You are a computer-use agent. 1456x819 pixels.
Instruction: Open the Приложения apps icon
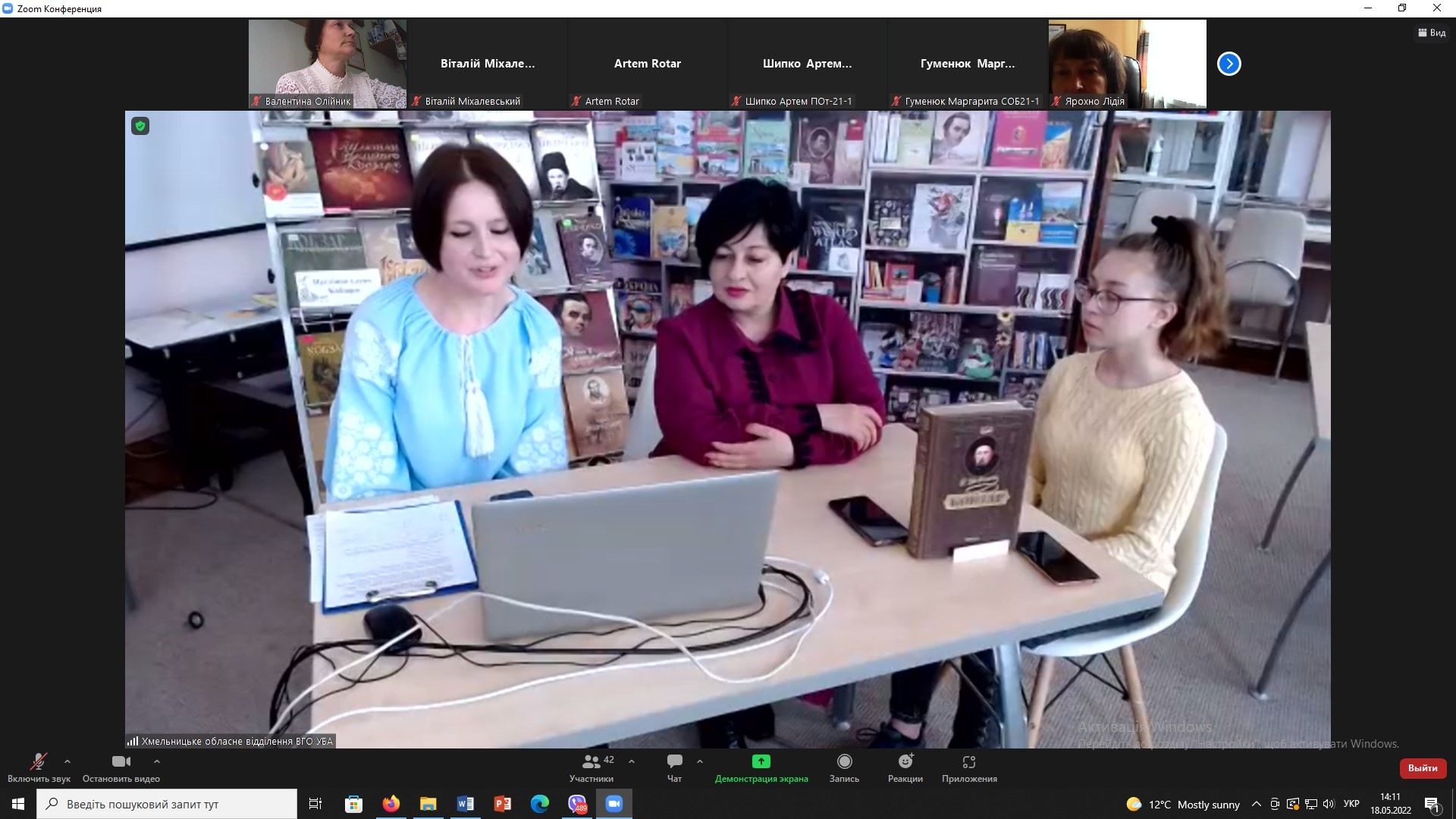(969, 762)
